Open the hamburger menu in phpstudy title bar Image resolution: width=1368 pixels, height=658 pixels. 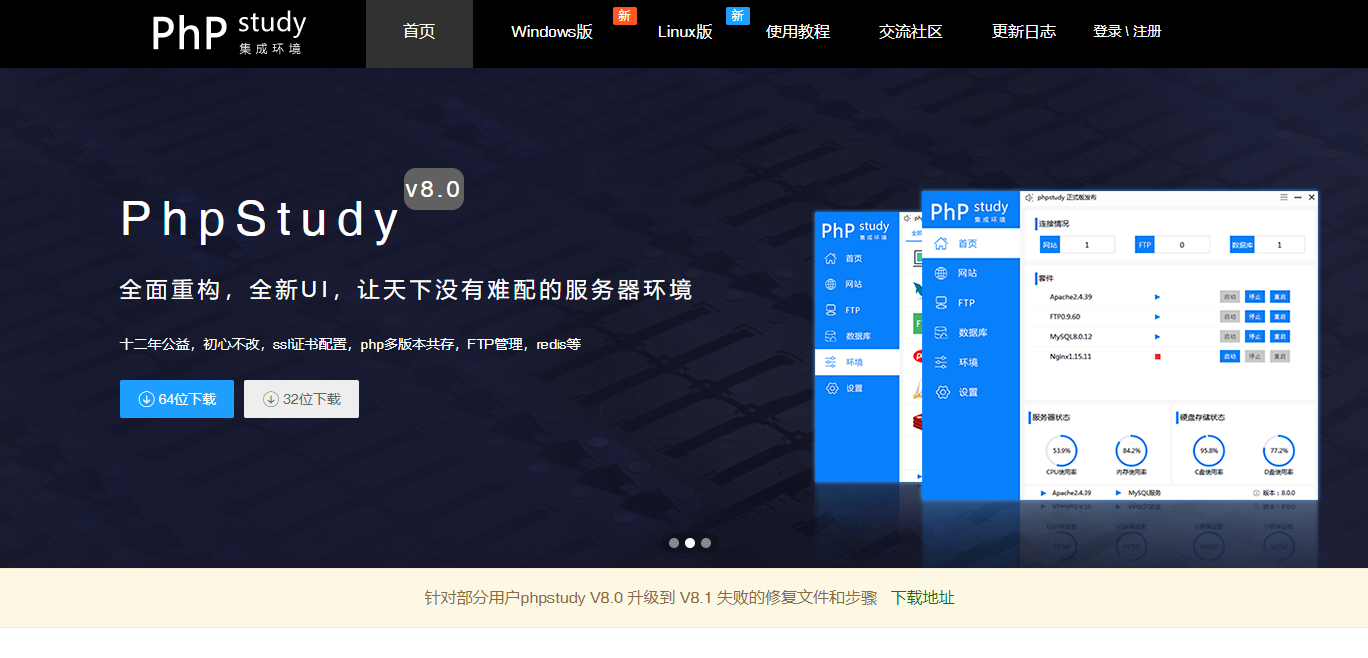tap(1284, 198)
